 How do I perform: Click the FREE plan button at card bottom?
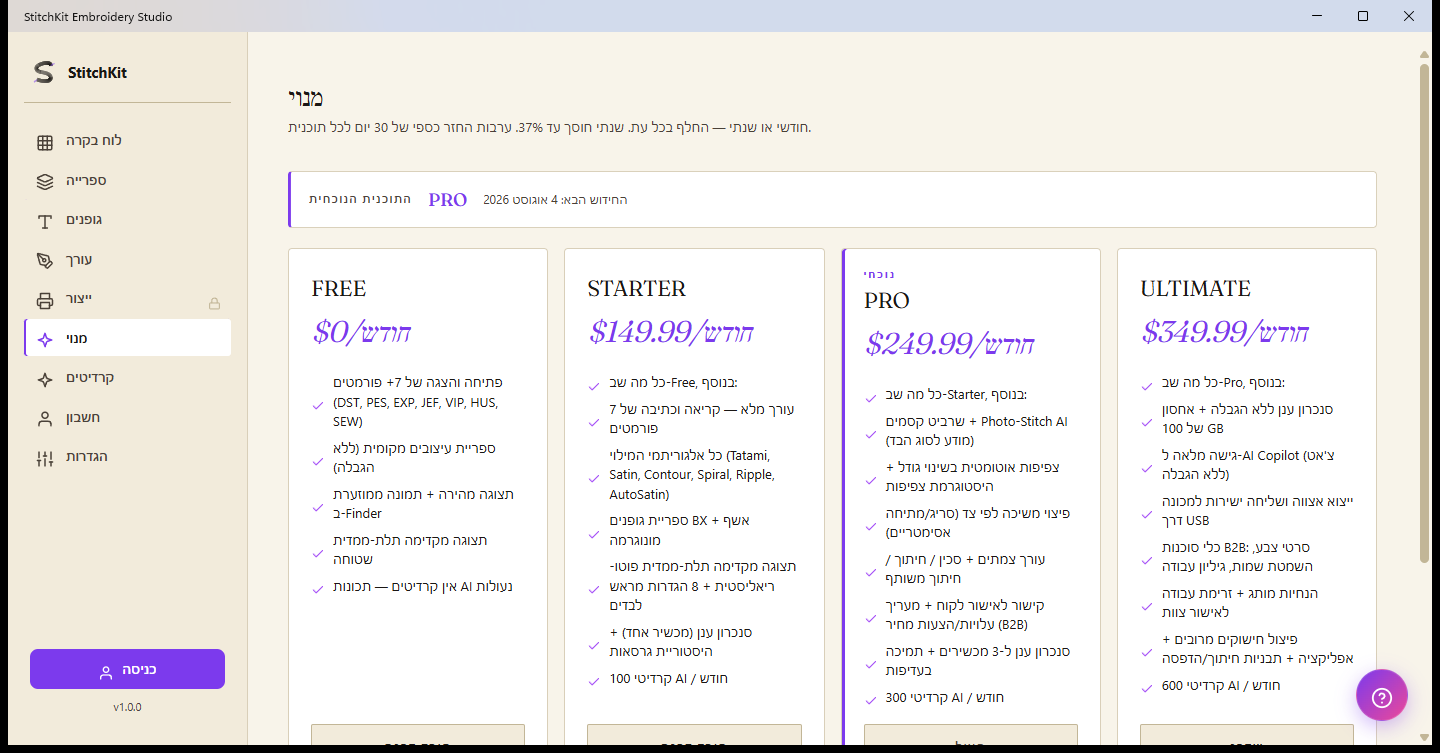pyautogui.click(x=418, y=737)
